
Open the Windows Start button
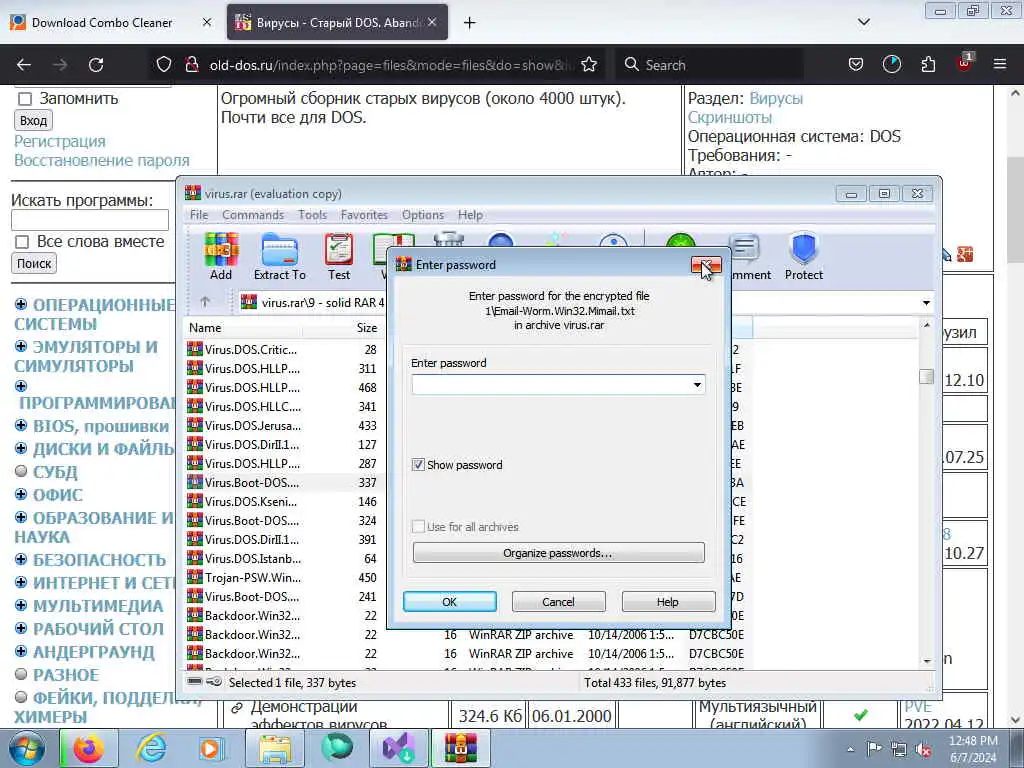pyautogui.click(x=27, y=748)
